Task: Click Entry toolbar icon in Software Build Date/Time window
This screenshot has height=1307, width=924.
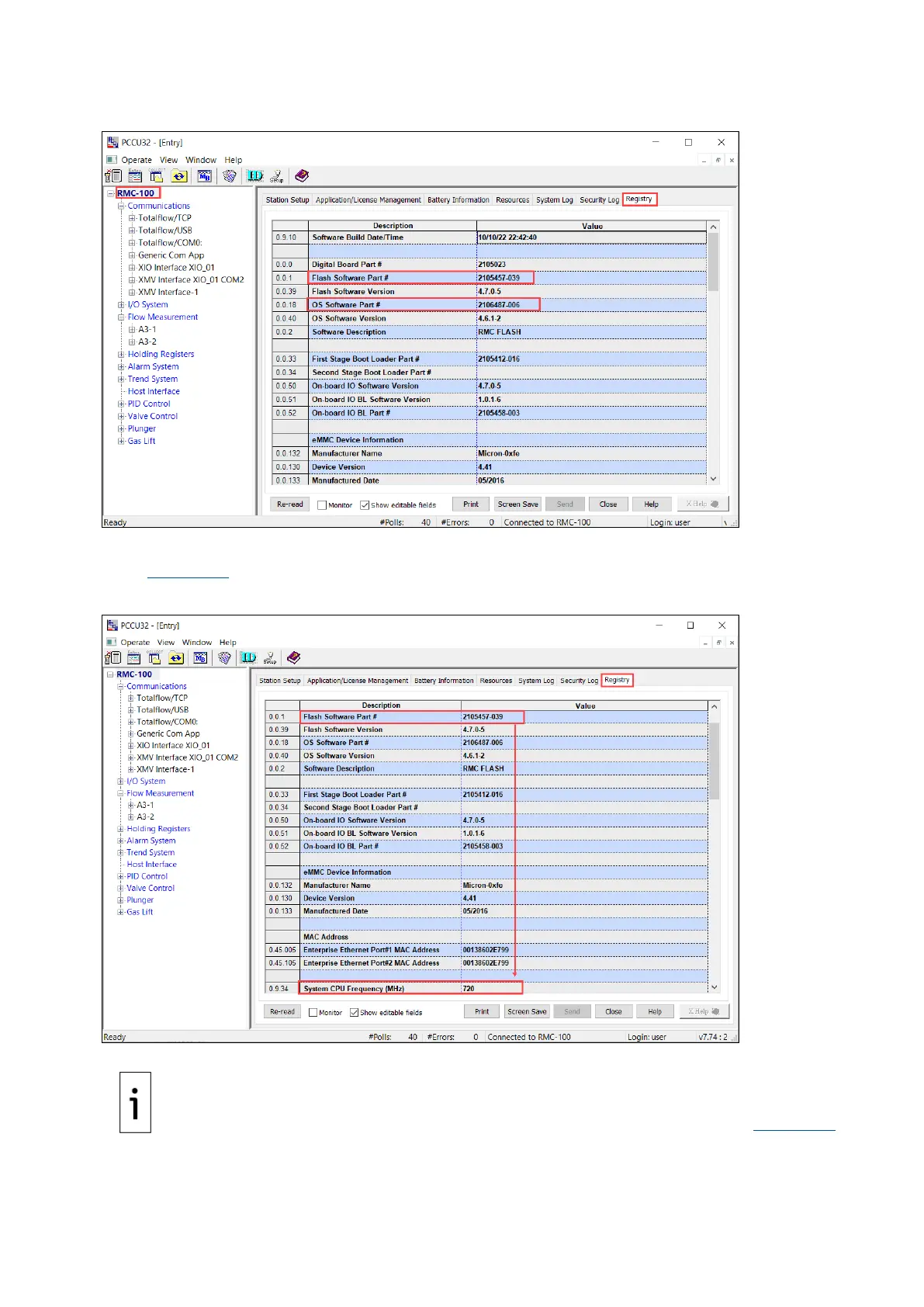Action: tap(135, 176)
